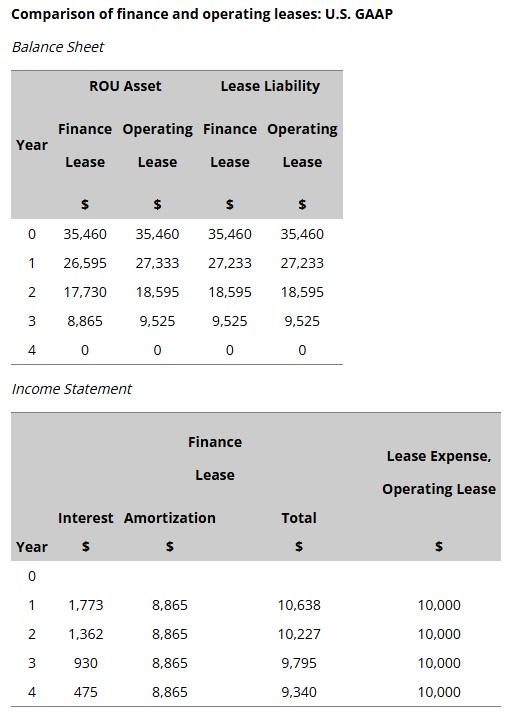Click the 8,865 value in balance sheet year 3
This screenshot has width=517, height=712.
click(85, 321)
